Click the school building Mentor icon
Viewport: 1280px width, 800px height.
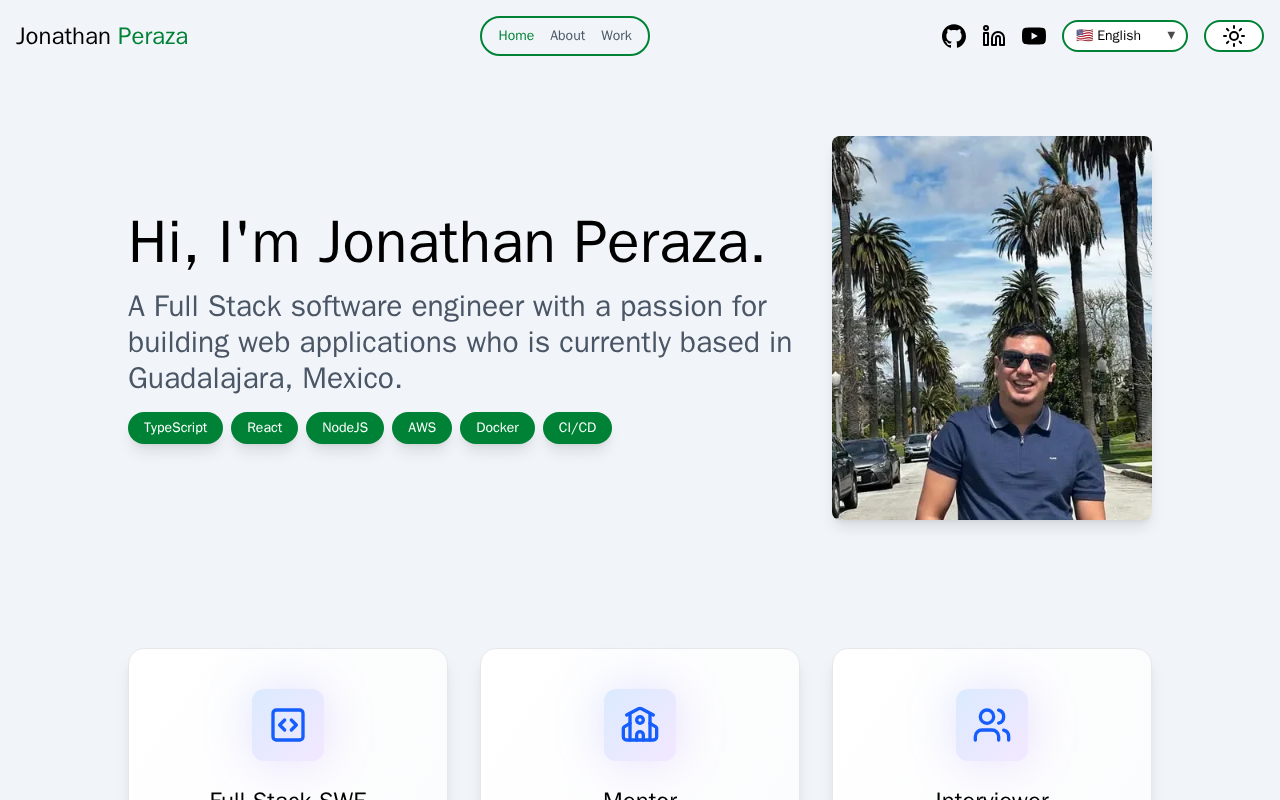click(x=640, y=725)
